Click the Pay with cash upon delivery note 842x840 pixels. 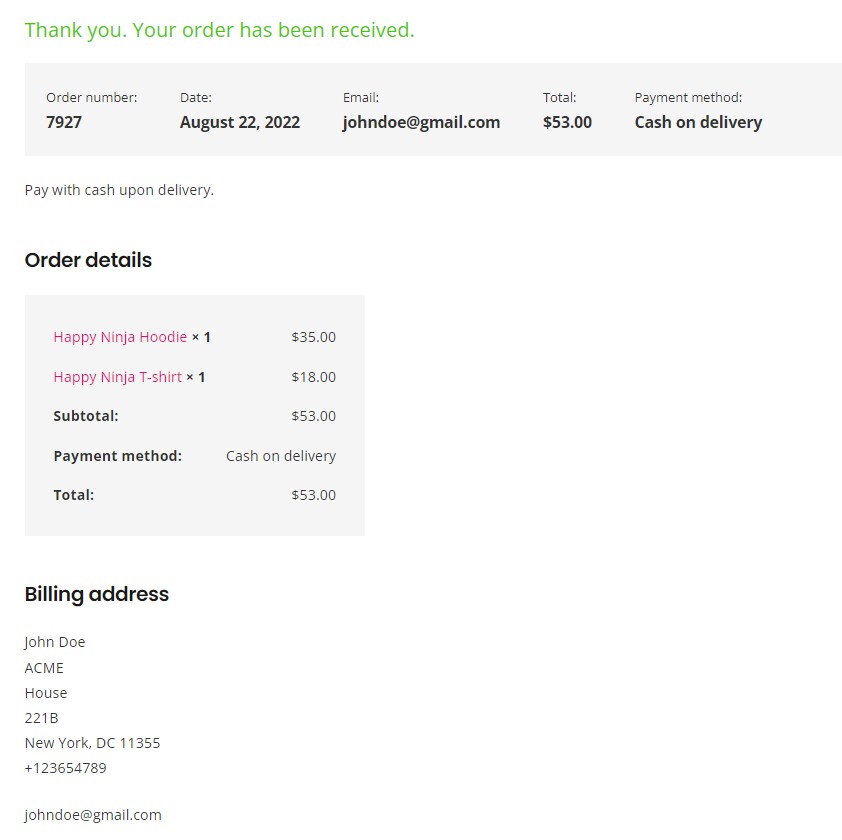tap(119, 190)
